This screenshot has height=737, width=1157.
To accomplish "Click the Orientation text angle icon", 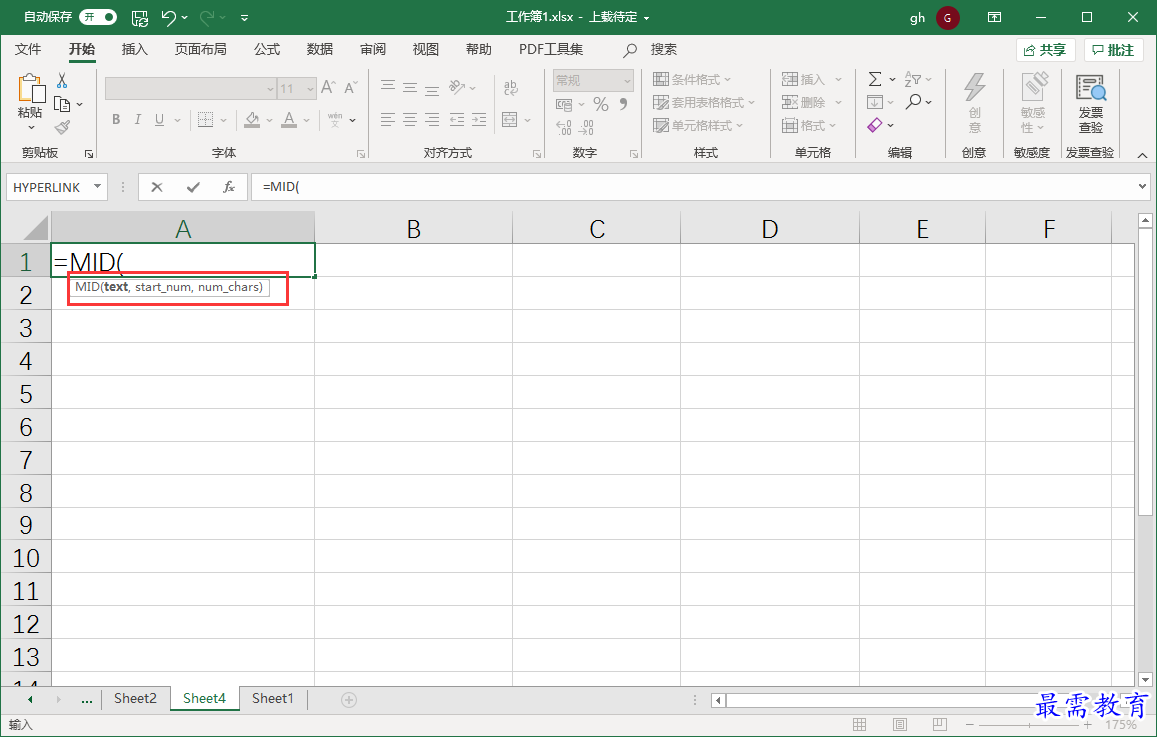I will (457, 88).
